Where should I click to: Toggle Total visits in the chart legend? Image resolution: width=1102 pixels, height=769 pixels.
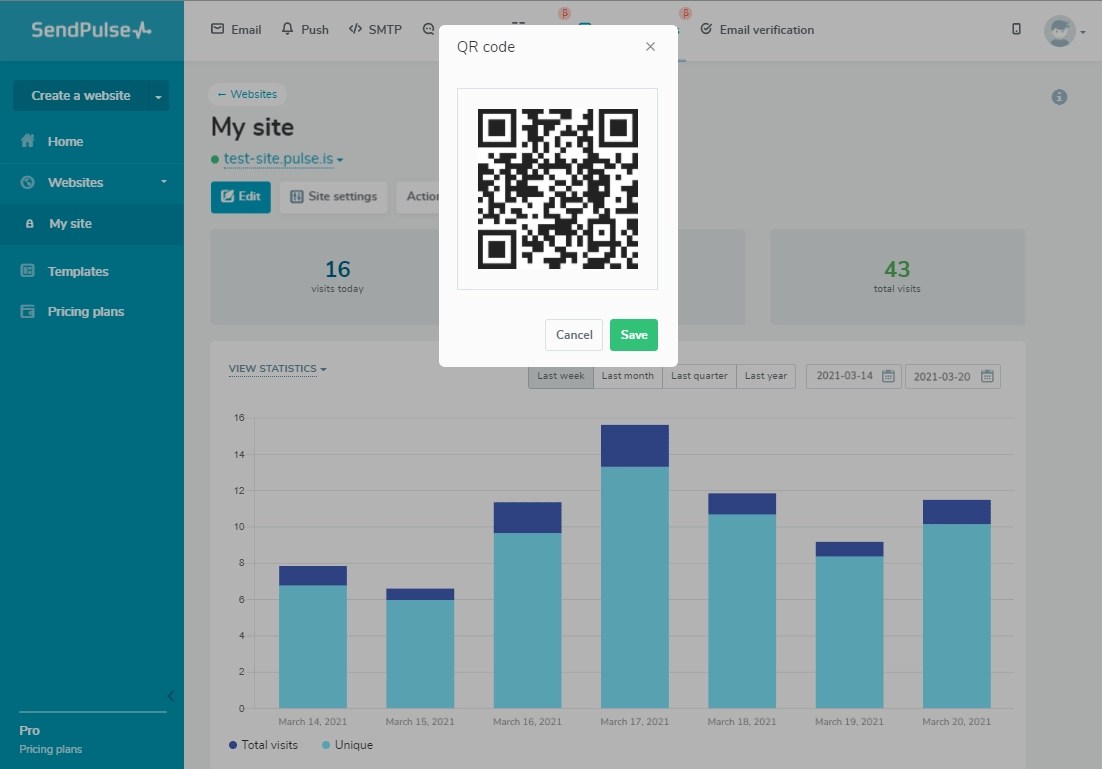pyautogui.click(x=263, y=745)
